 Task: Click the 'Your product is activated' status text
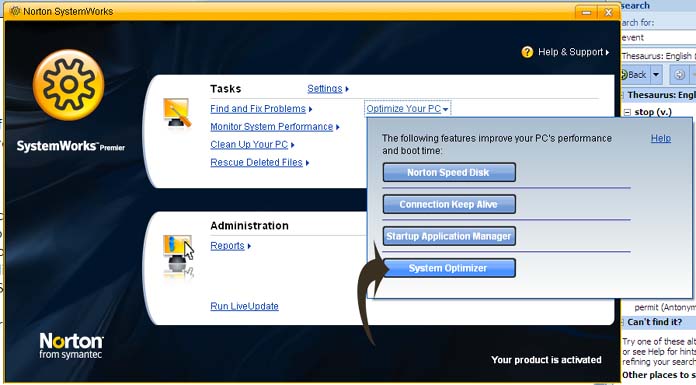(x=546, y=360)
